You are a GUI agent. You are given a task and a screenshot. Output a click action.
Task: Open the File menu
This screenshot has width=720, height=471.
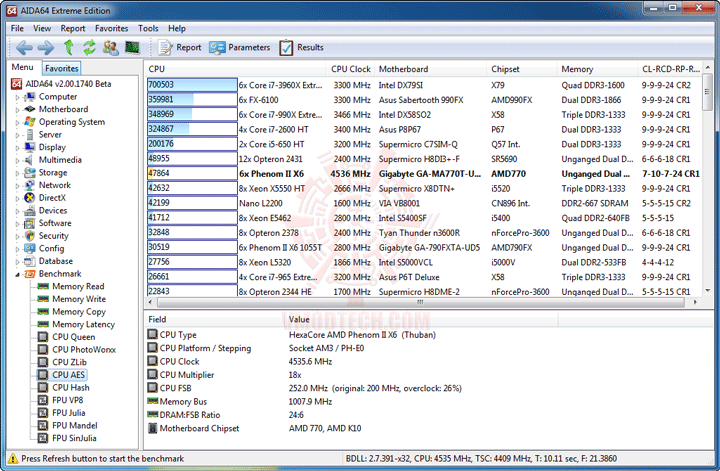17,28
